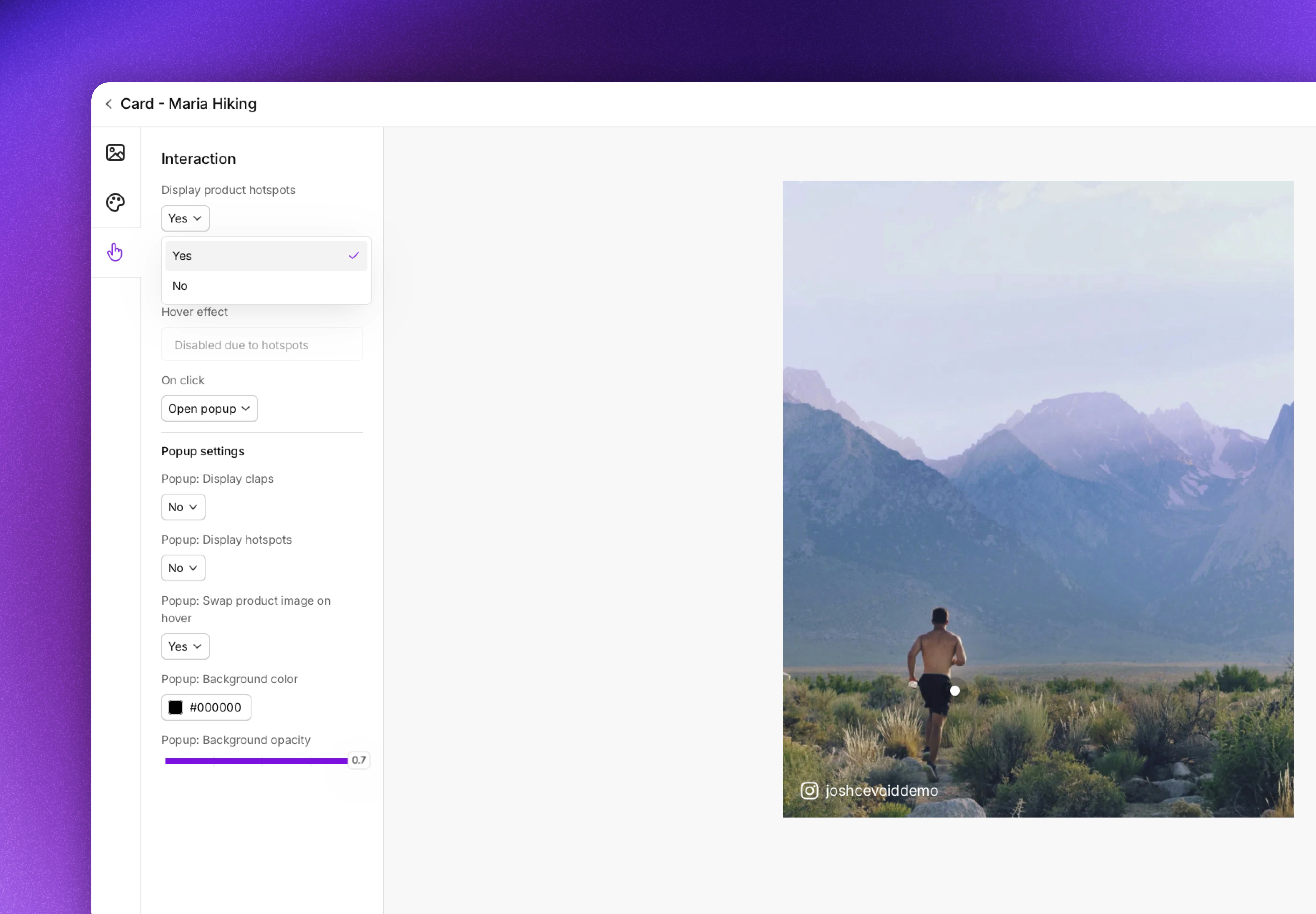This screenshot has height=914, width=1316.
Task: Click the hiking photo preview
Action: pos(1038,499)
